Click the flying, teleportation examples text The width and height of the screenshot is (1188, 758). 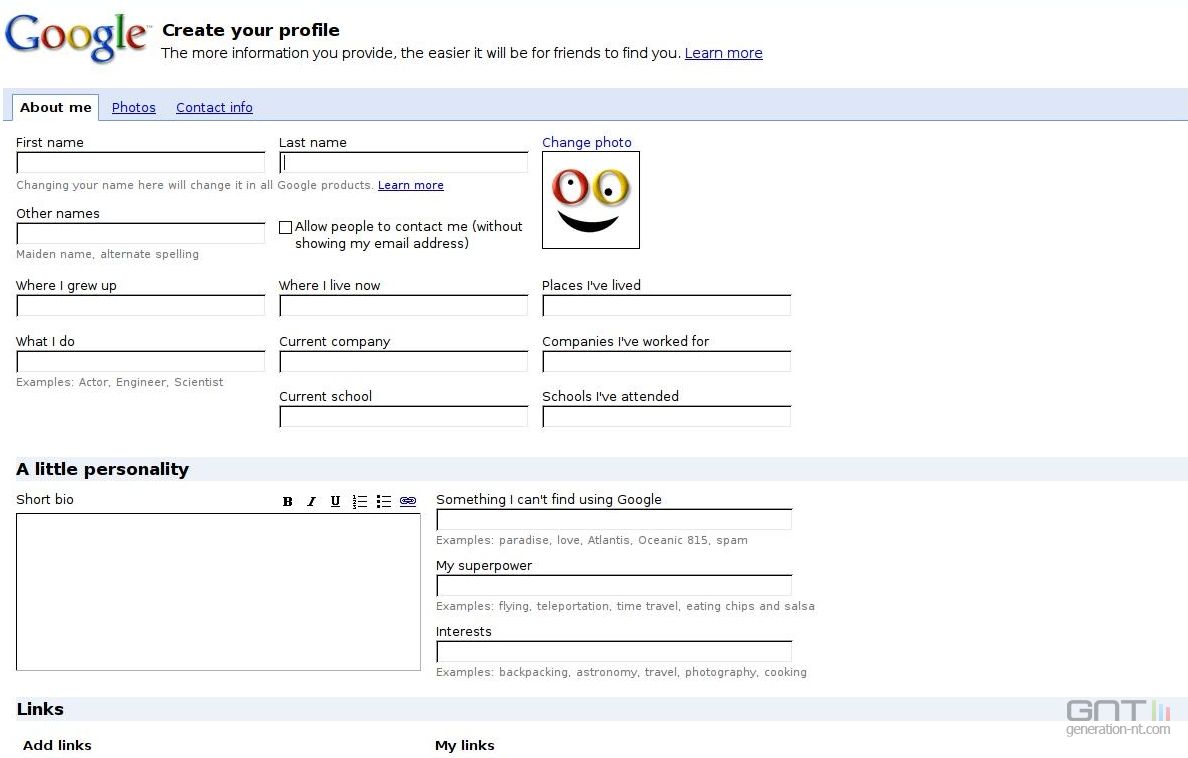pos(625,606)
